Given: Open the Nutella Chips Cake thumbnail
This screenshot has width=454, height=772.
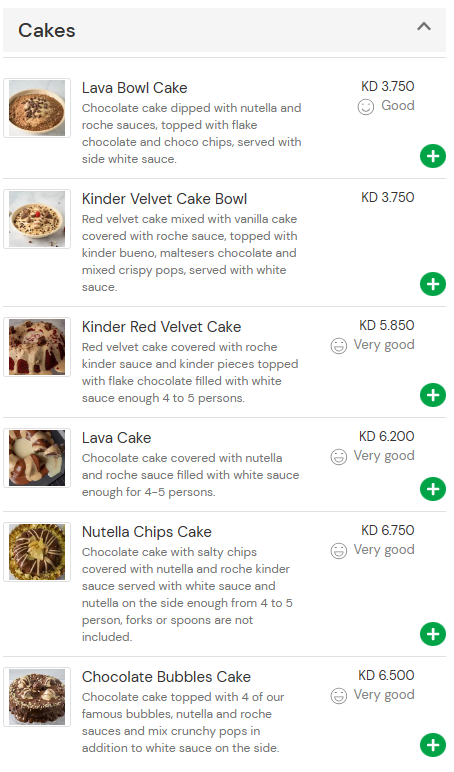Looking at the screenshot, I should point(37,551).
